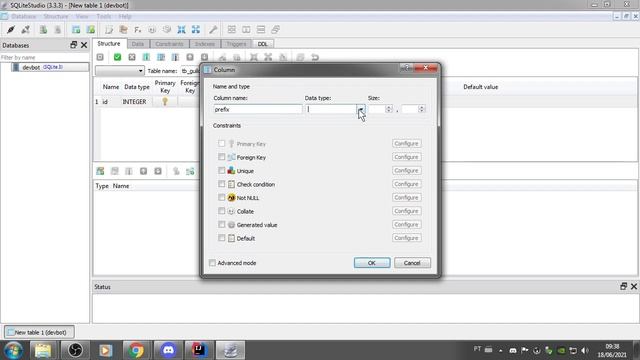The height and width of the screenshot is (360, 640).
Task: Open configuration with the wrench icon
Action: pos(213,29)
